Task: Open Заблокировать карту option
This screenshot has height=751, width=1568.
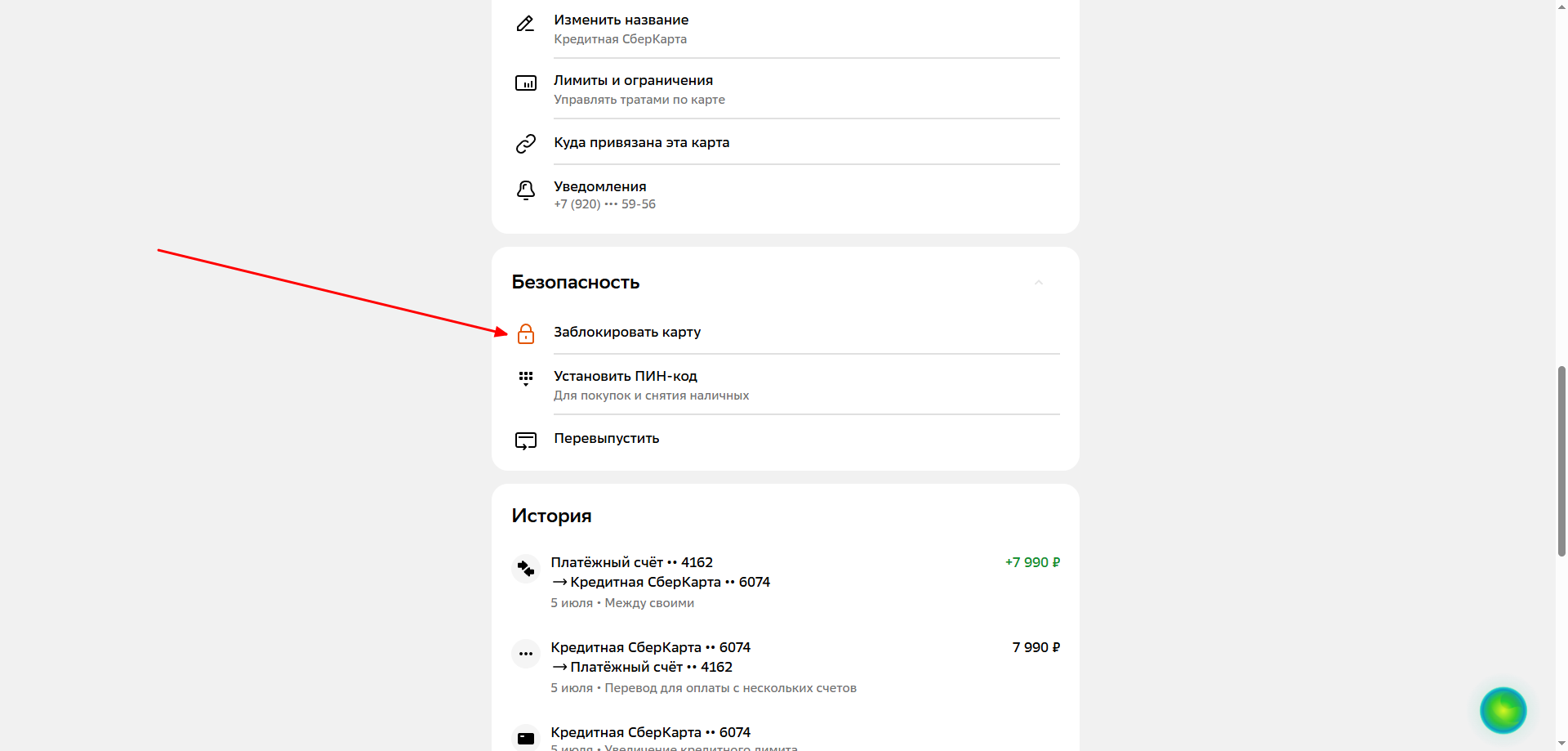Action: [627, 332]
